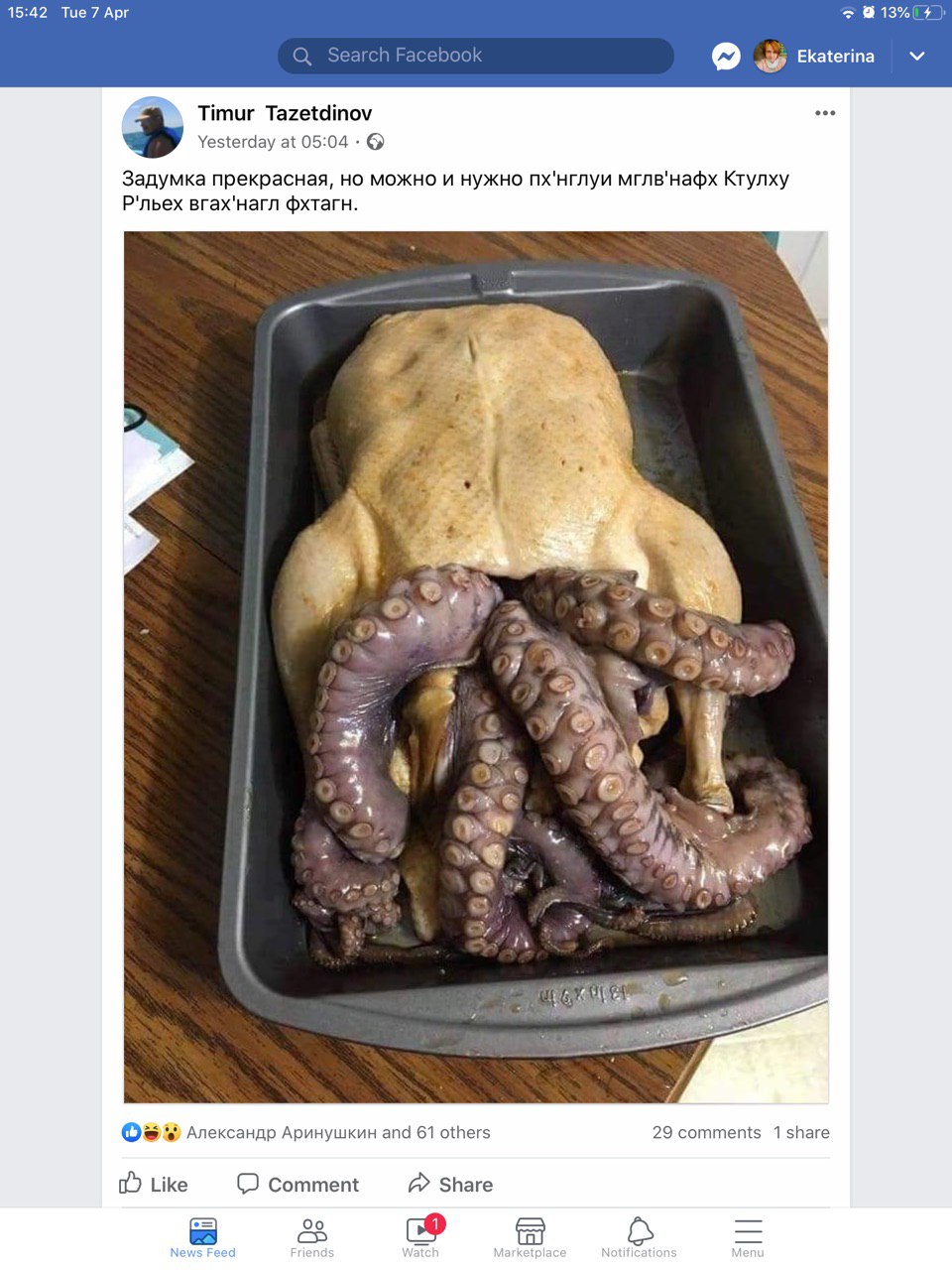Open the hamburger Menu icon
Image resolution: width=952 pixels, height=1270 pixels.
point(748,1238)
